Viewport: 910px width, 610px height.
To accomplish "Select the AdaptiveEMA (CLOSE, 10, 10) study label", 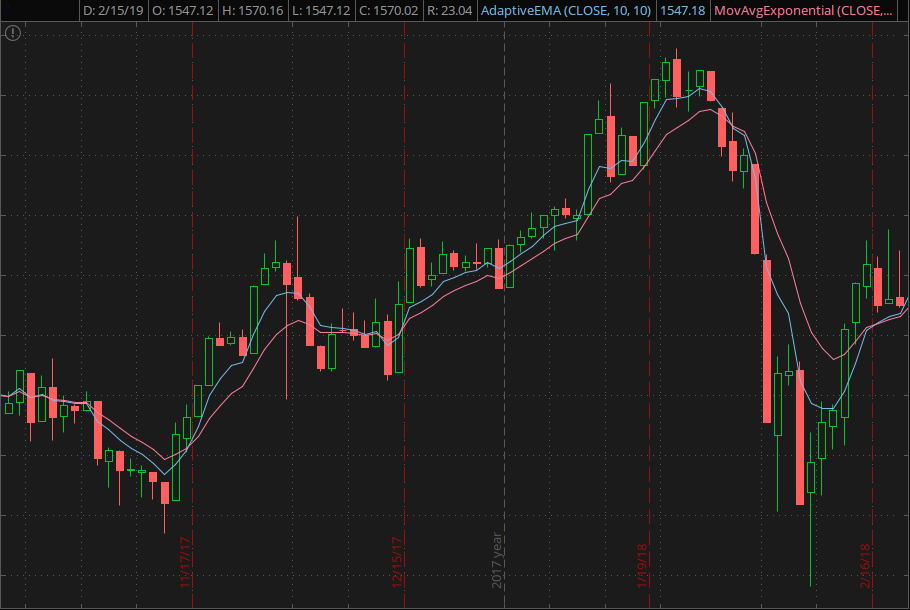I will pyautogui.click(x=566, y=11).
